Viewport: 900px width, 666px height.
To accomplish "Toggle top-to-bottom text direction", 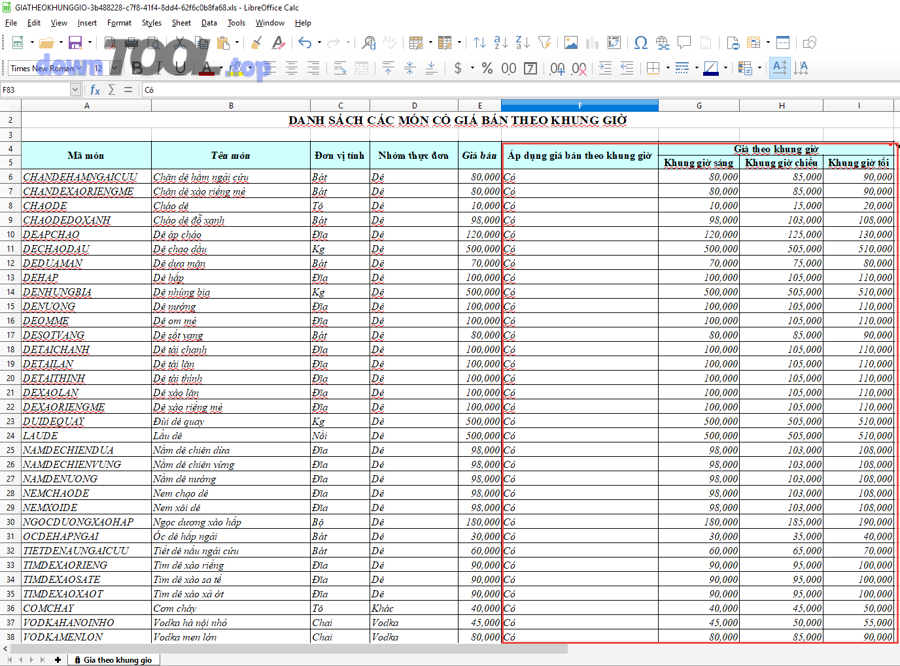I will click(801, 68).
